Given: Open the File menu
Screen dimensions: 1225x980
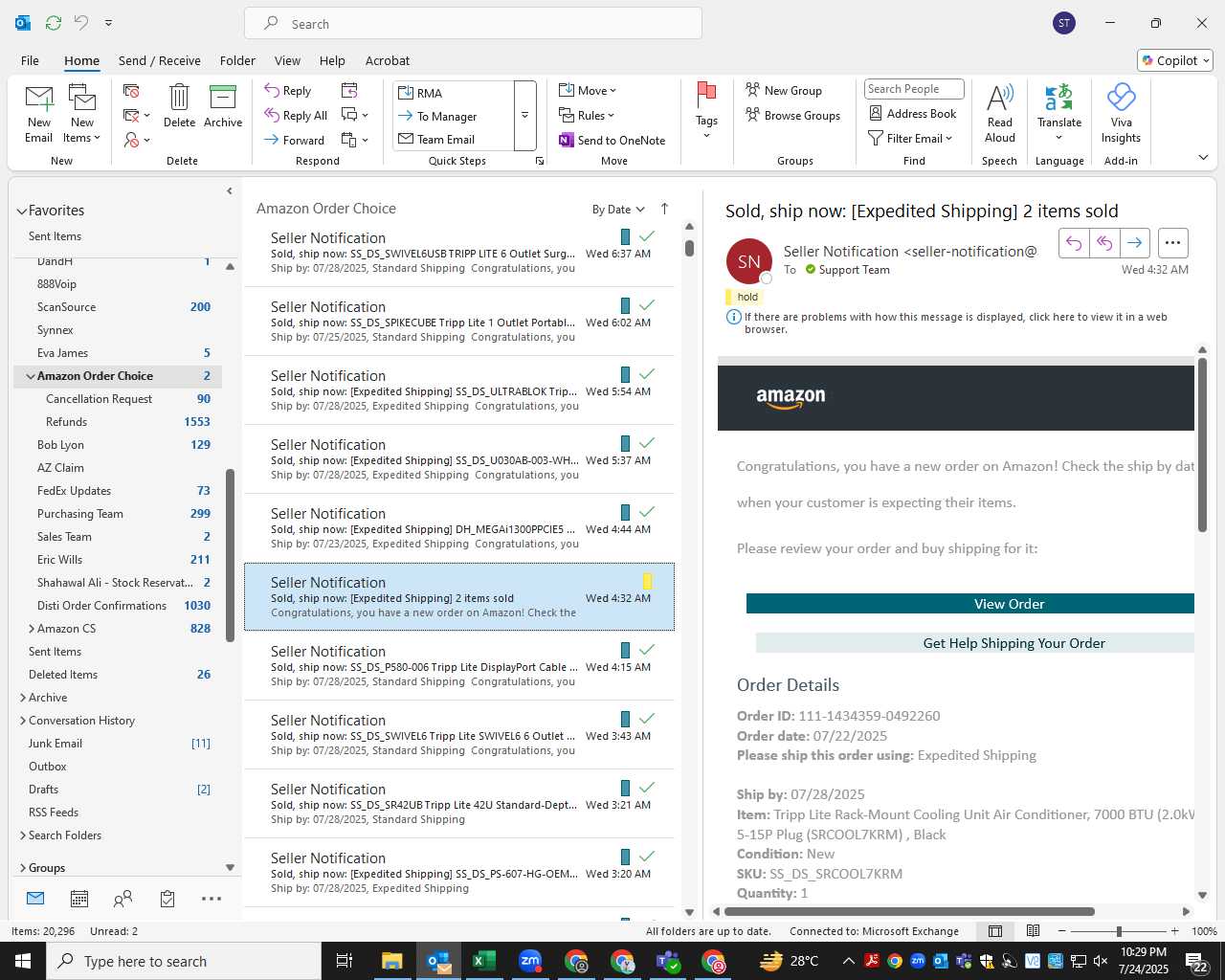Looking at the screenshot, I should [x=31, y=60].
